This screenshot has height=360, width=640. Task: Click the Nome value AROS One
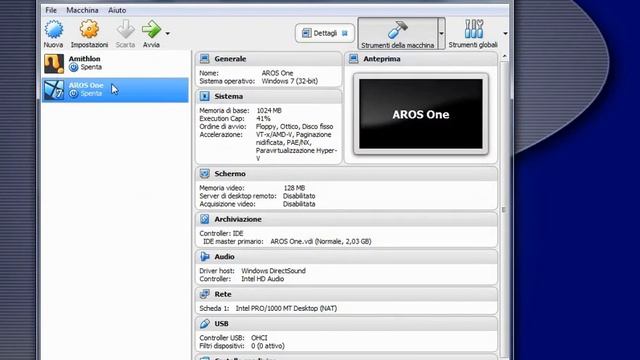point(278,73)
